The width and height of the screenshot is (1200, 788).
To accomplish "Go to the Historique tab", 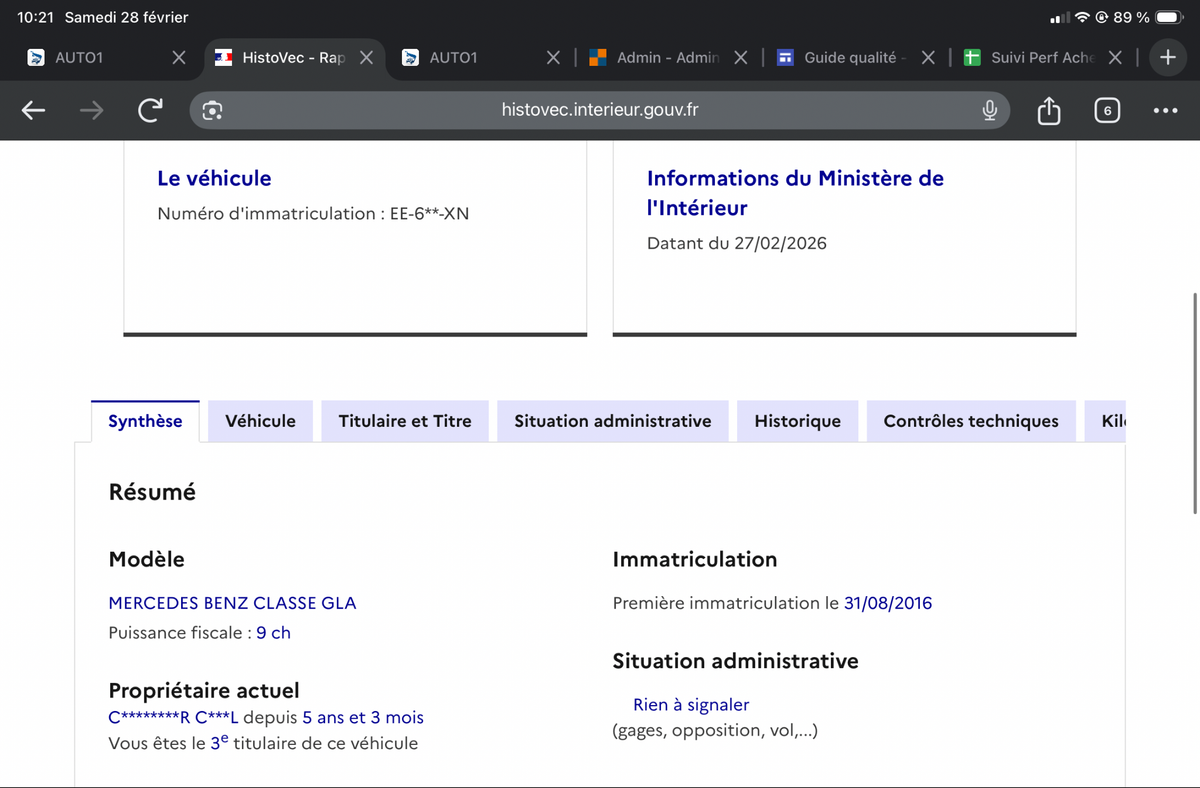I will coord(797,421).
